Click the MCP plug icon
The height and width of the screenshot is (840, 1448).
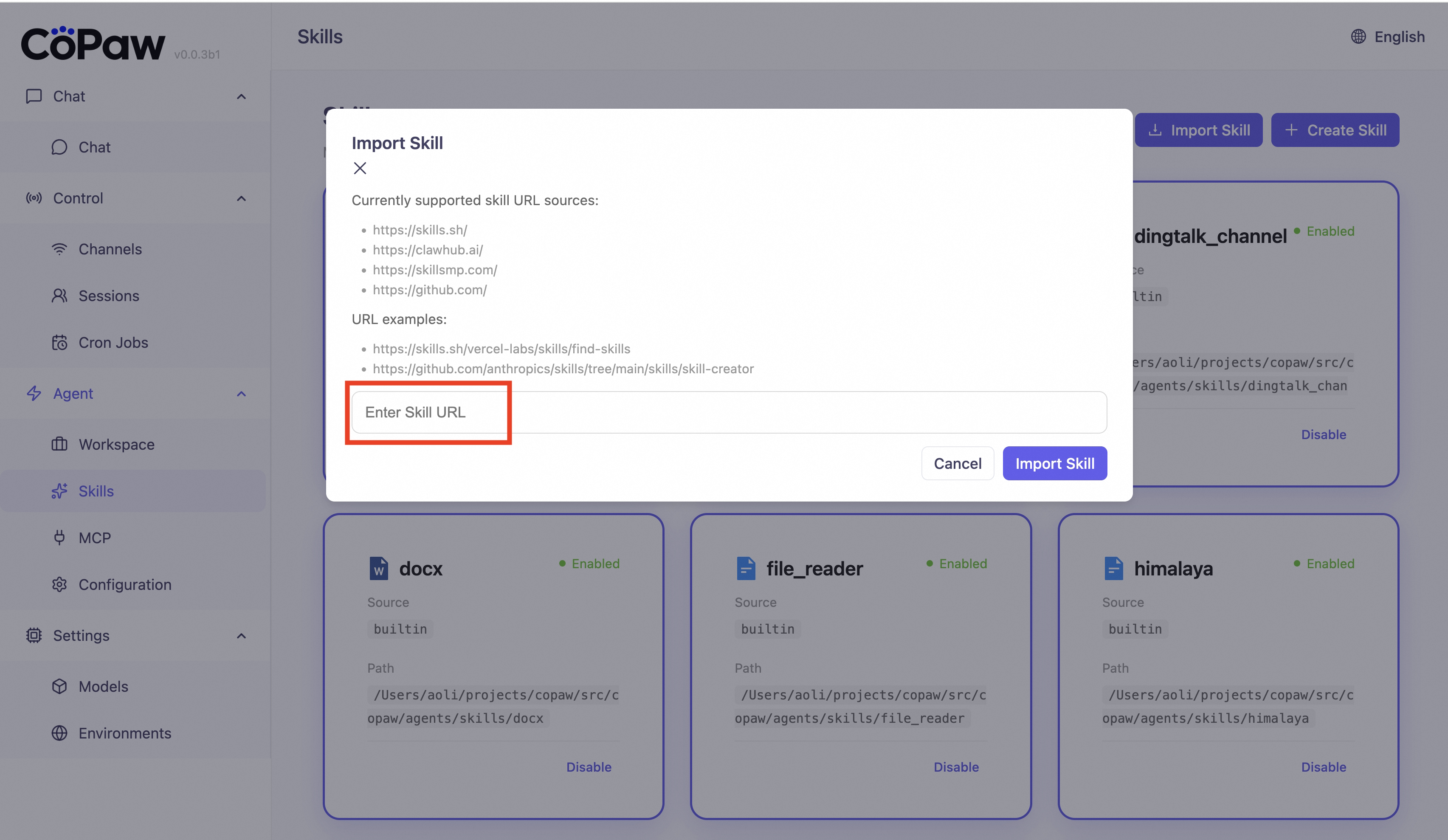click(59, 538)
